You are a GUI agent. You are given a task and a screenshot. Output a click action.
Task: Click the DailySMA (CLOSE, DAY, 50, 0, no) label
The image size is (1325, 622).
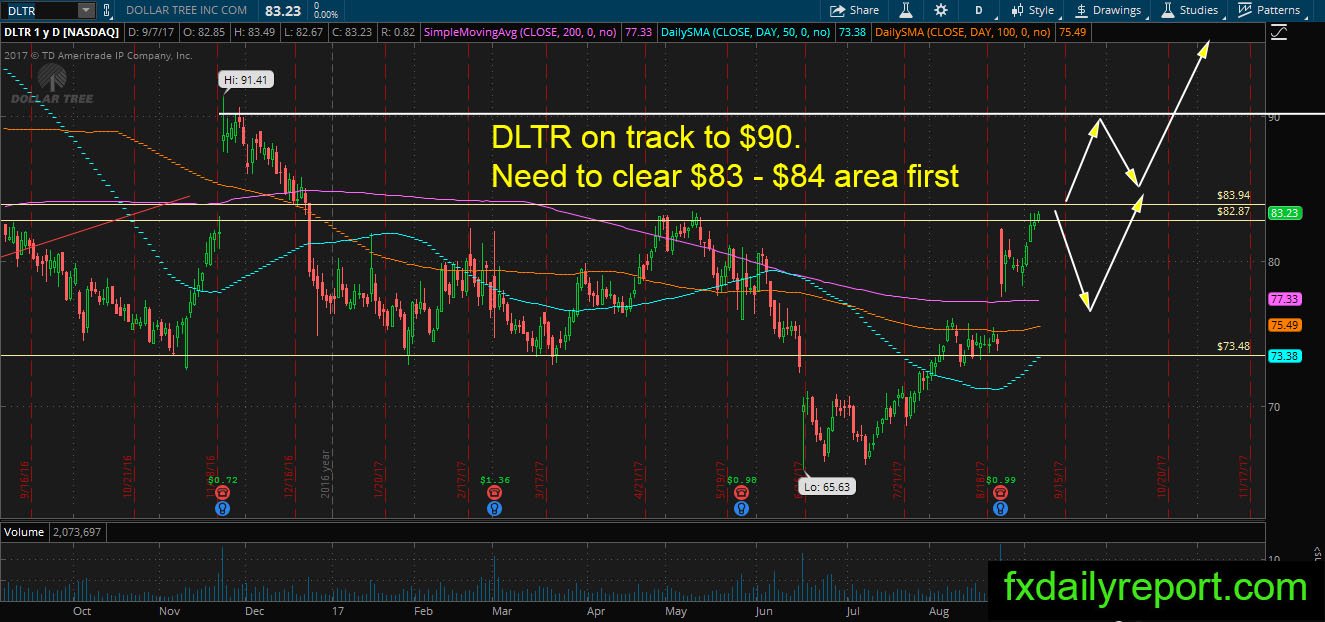click(746, 32)
